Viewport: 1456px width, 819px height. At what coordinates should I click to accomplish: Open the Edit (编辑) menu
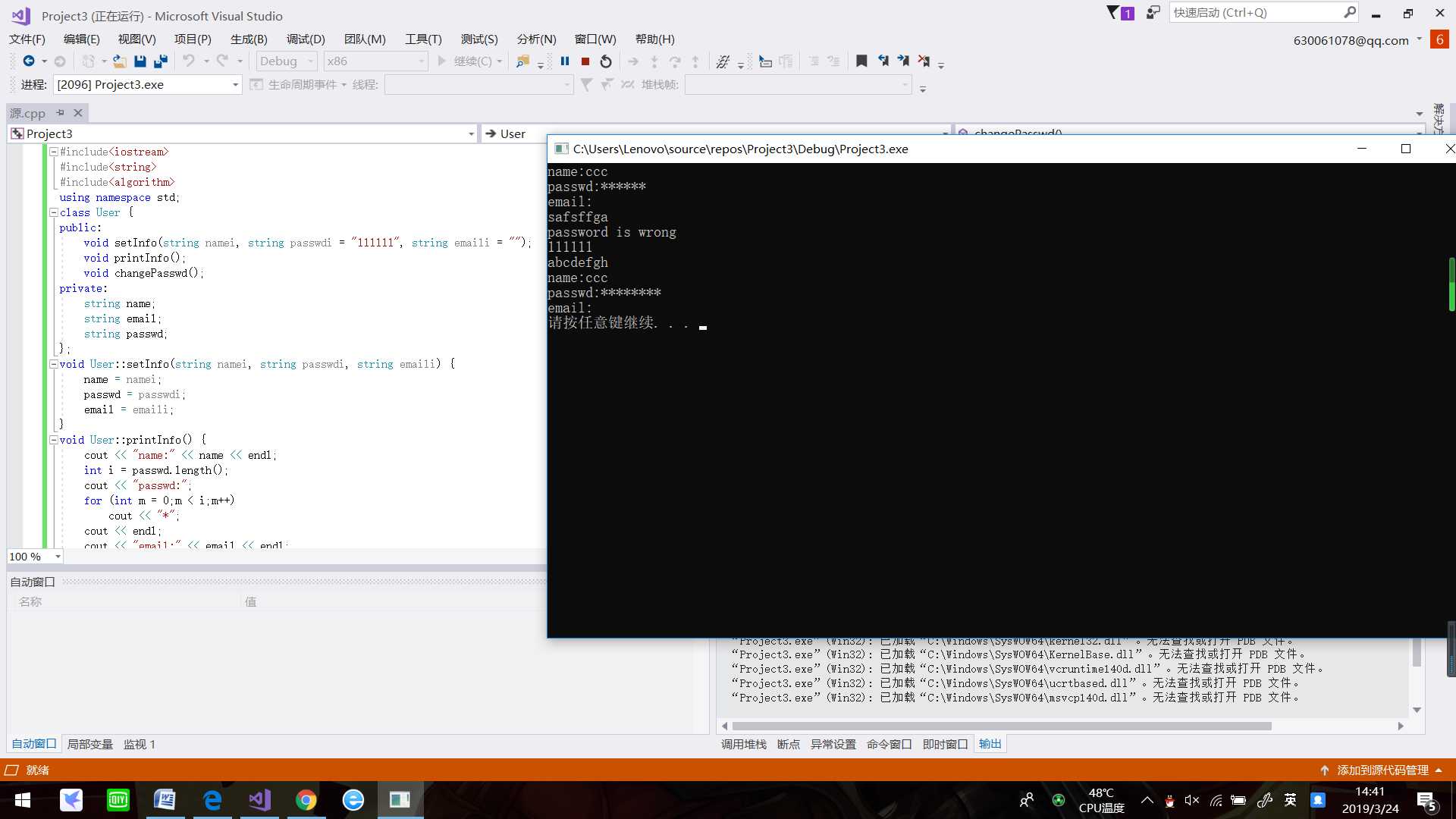coord(81,39)
